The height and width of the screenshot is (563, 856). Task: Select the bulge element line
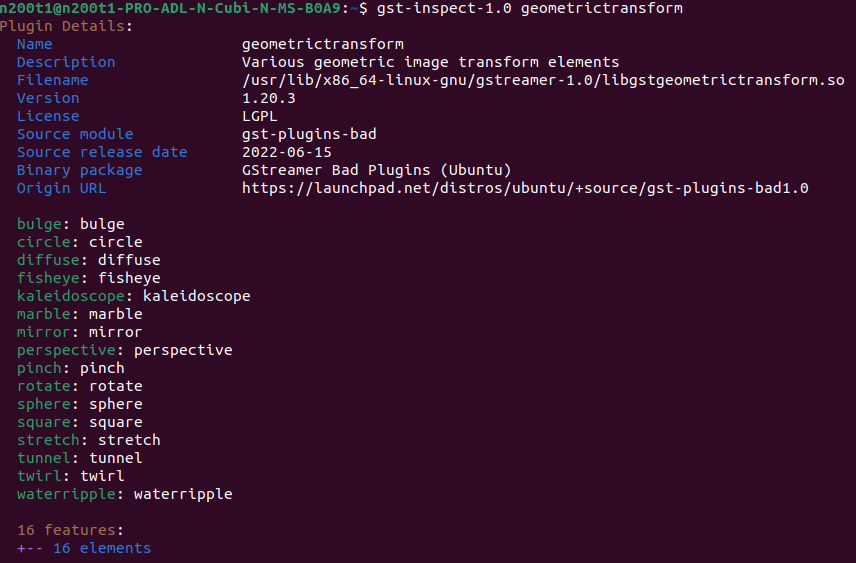(x=70, y=224)
